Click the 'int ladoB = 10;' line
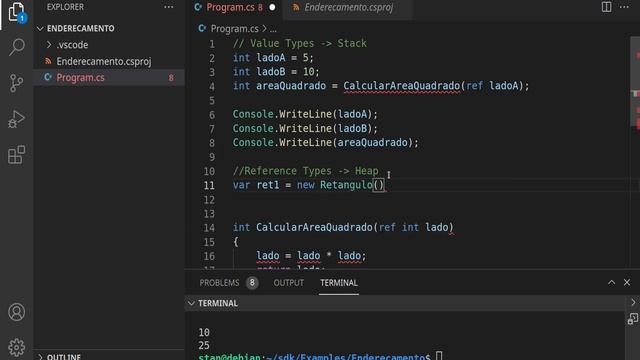The image size is (640, 360). (x=276, y=72)
